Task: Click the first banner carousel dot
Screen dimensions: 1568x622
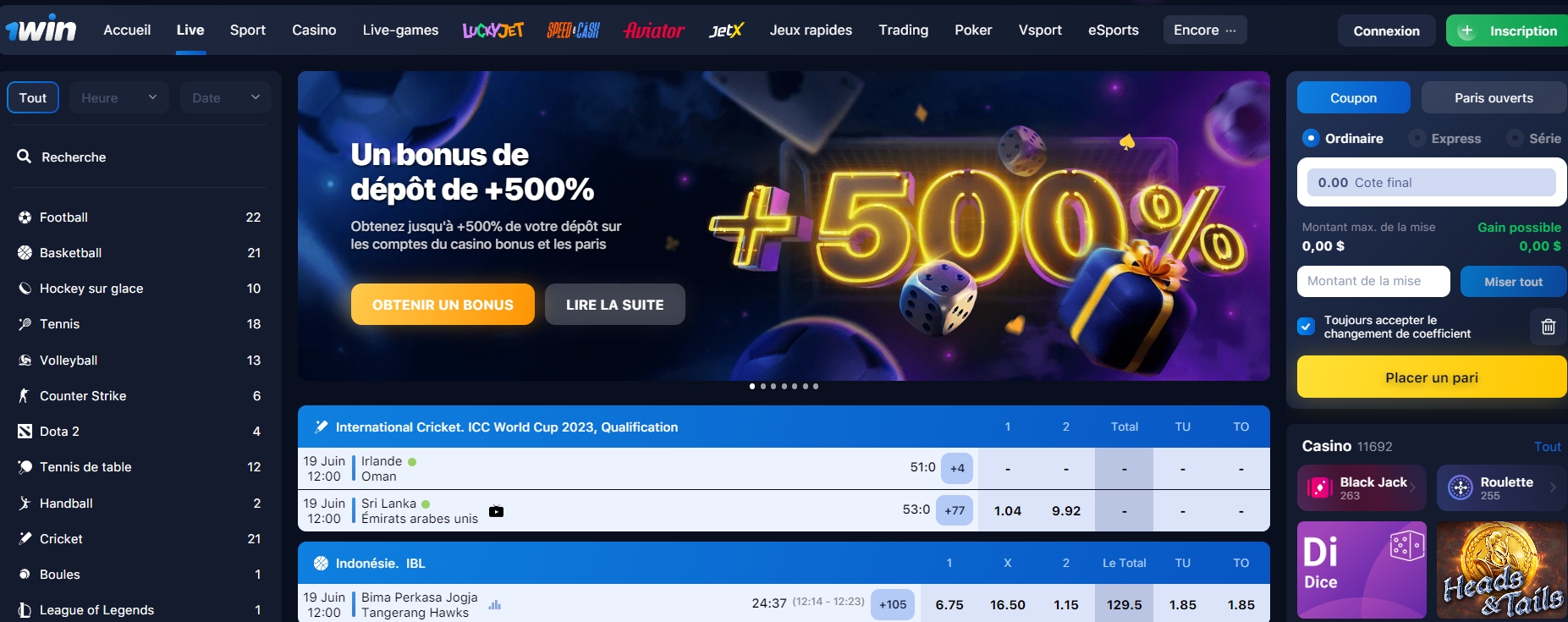Action: tap(752, 386)
